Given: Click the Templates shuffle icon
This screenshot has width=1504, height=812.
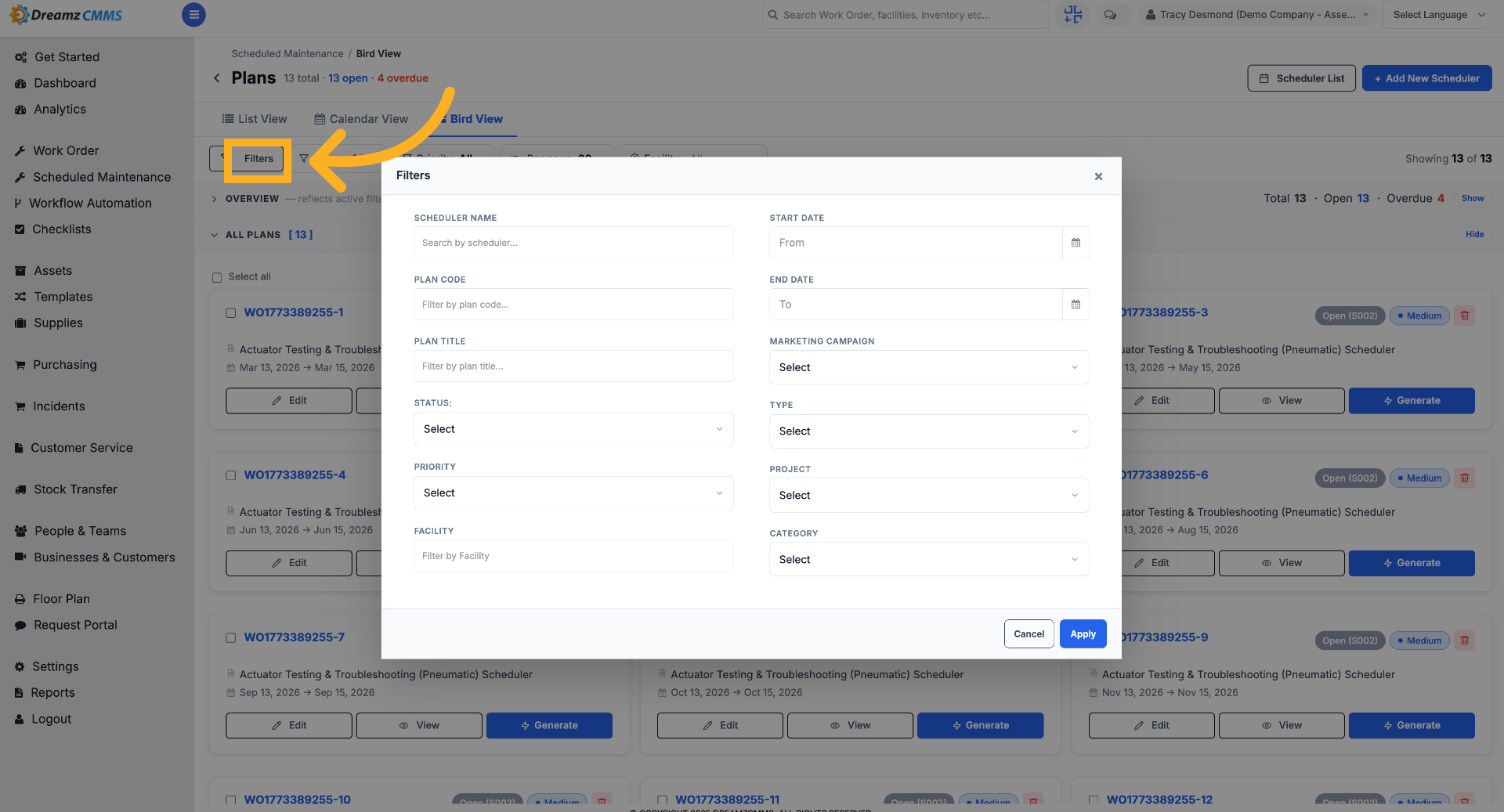Looking at the screenshot, I should (20, 297).
